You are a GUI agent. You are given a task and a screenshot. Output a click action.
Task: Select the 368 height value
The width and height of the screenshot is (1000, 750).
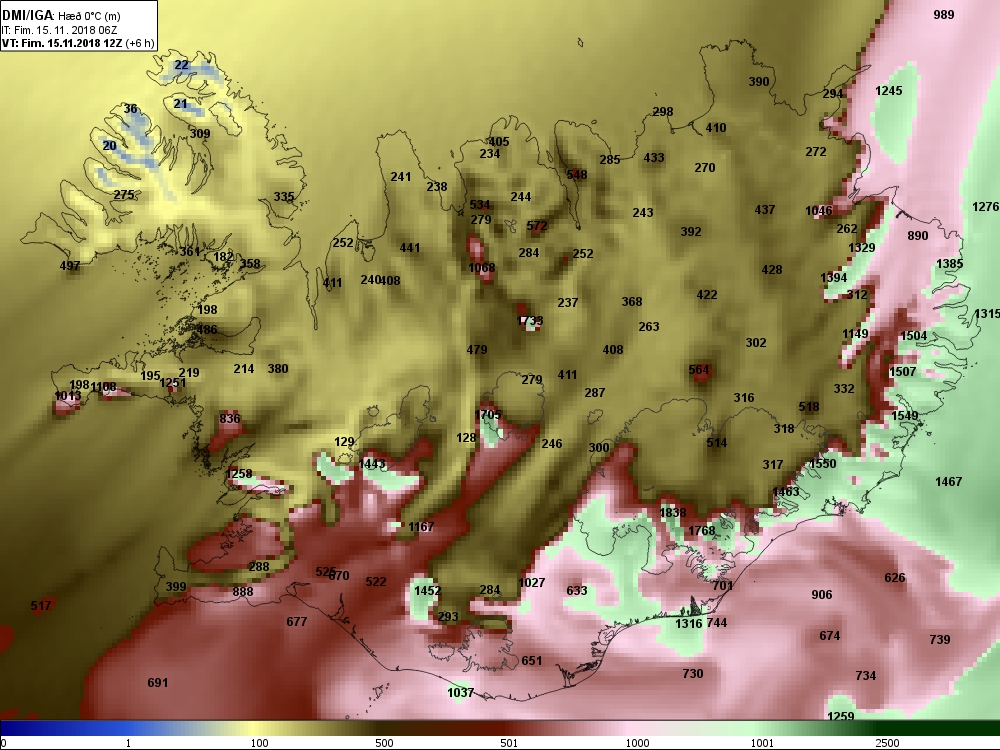632,302
